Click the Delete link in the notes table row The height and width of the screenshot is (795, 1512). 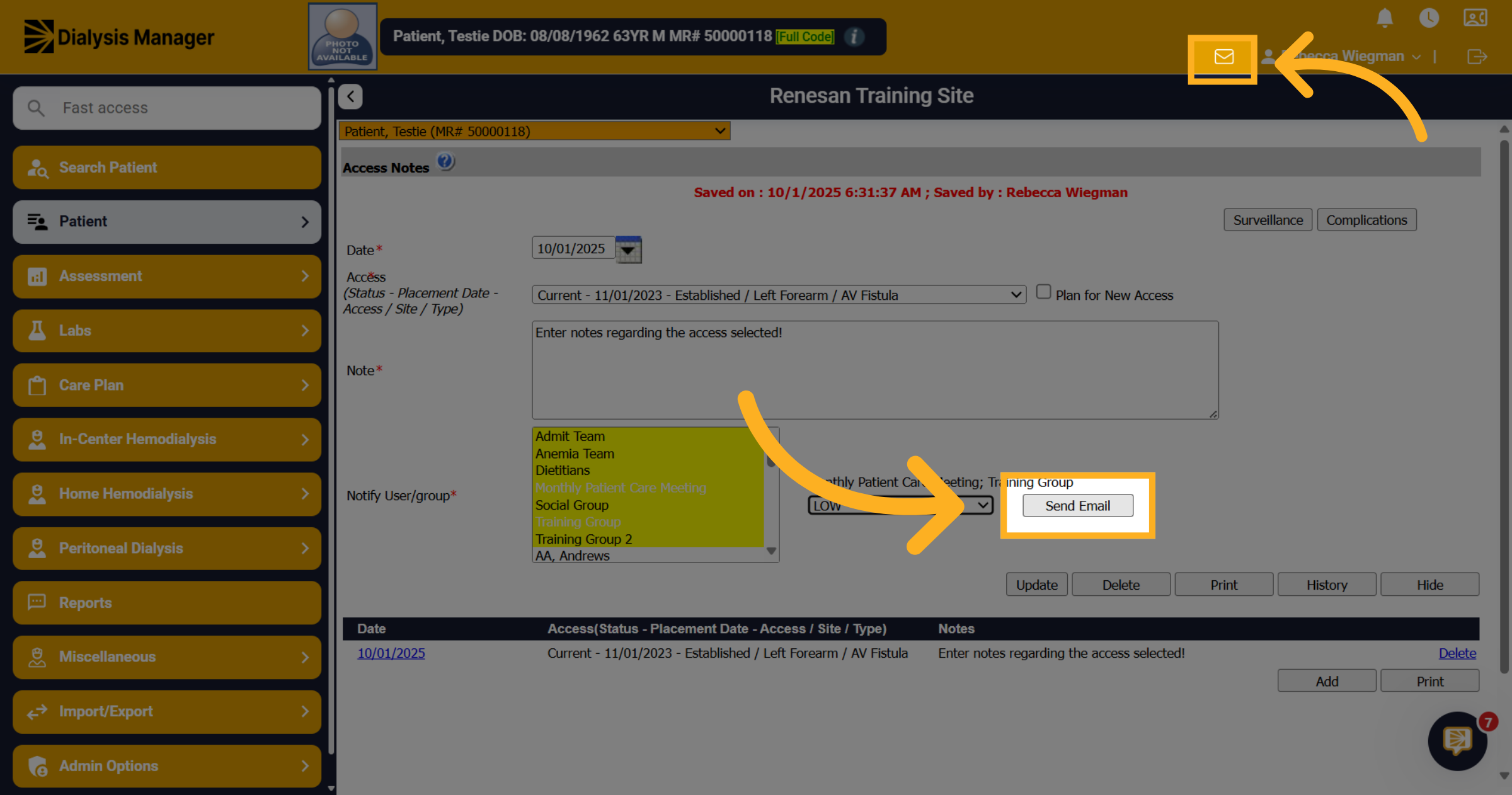1457,653
